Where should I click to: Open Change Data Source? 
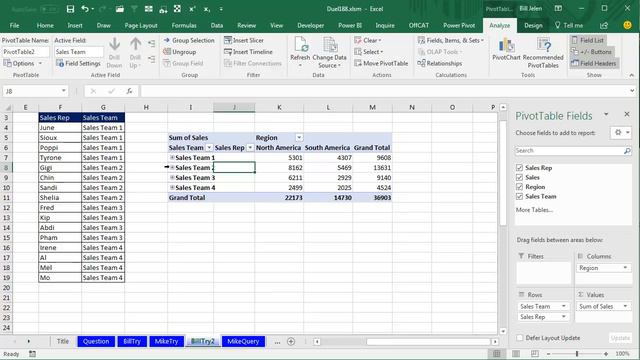tap(329, 53)
